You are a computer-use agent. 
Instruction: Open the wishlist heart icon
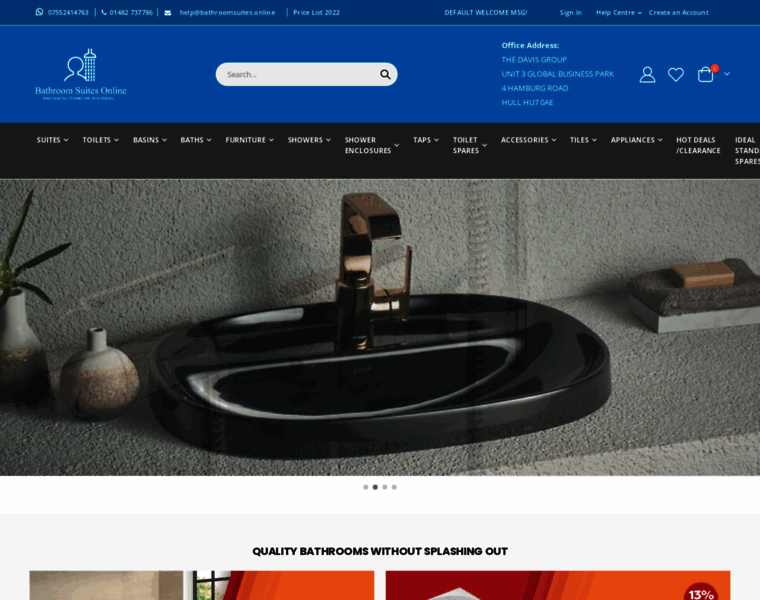point(676,75)
